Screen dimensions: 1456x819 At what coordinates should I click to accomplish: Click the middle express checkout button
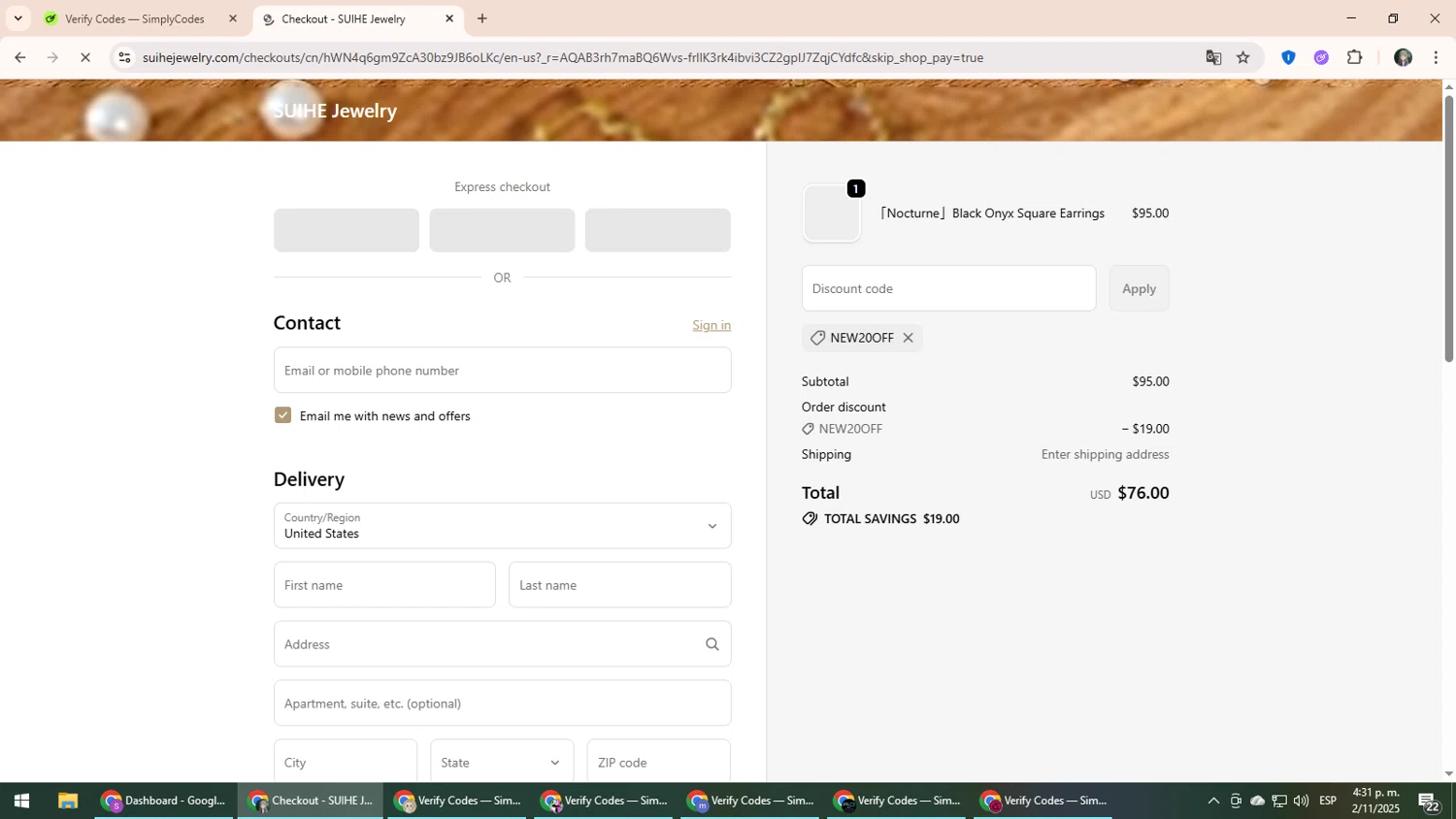(x=502, y=230)
